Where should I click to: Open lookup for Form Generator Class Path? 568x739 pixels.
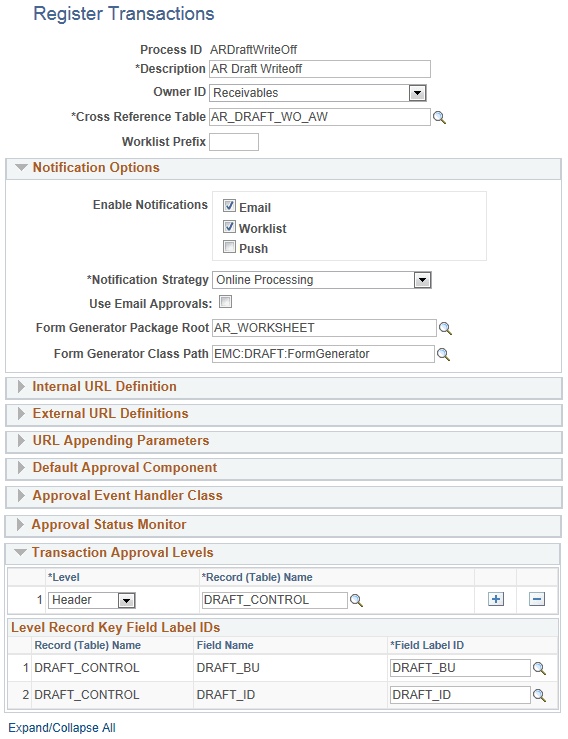(443, 354)
